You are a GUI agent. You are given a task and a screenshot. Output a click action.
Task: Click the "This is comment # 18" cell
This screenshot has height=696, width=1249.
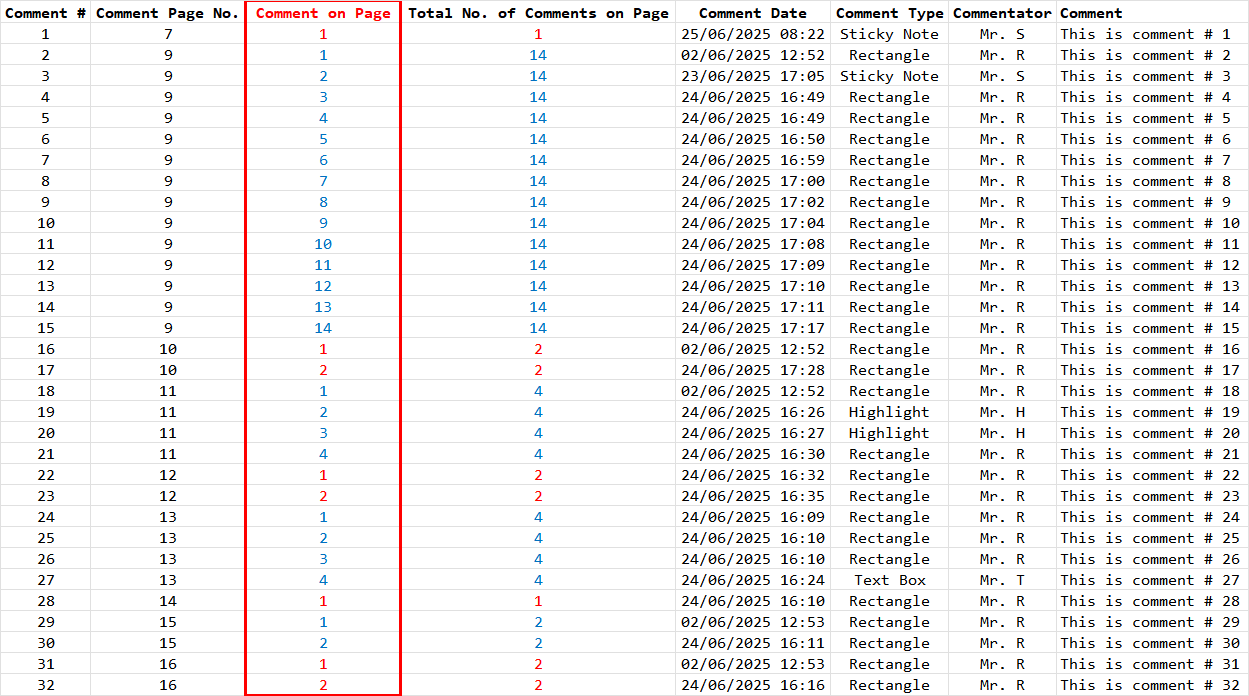pyautogui.click(x=1150, y=391)
